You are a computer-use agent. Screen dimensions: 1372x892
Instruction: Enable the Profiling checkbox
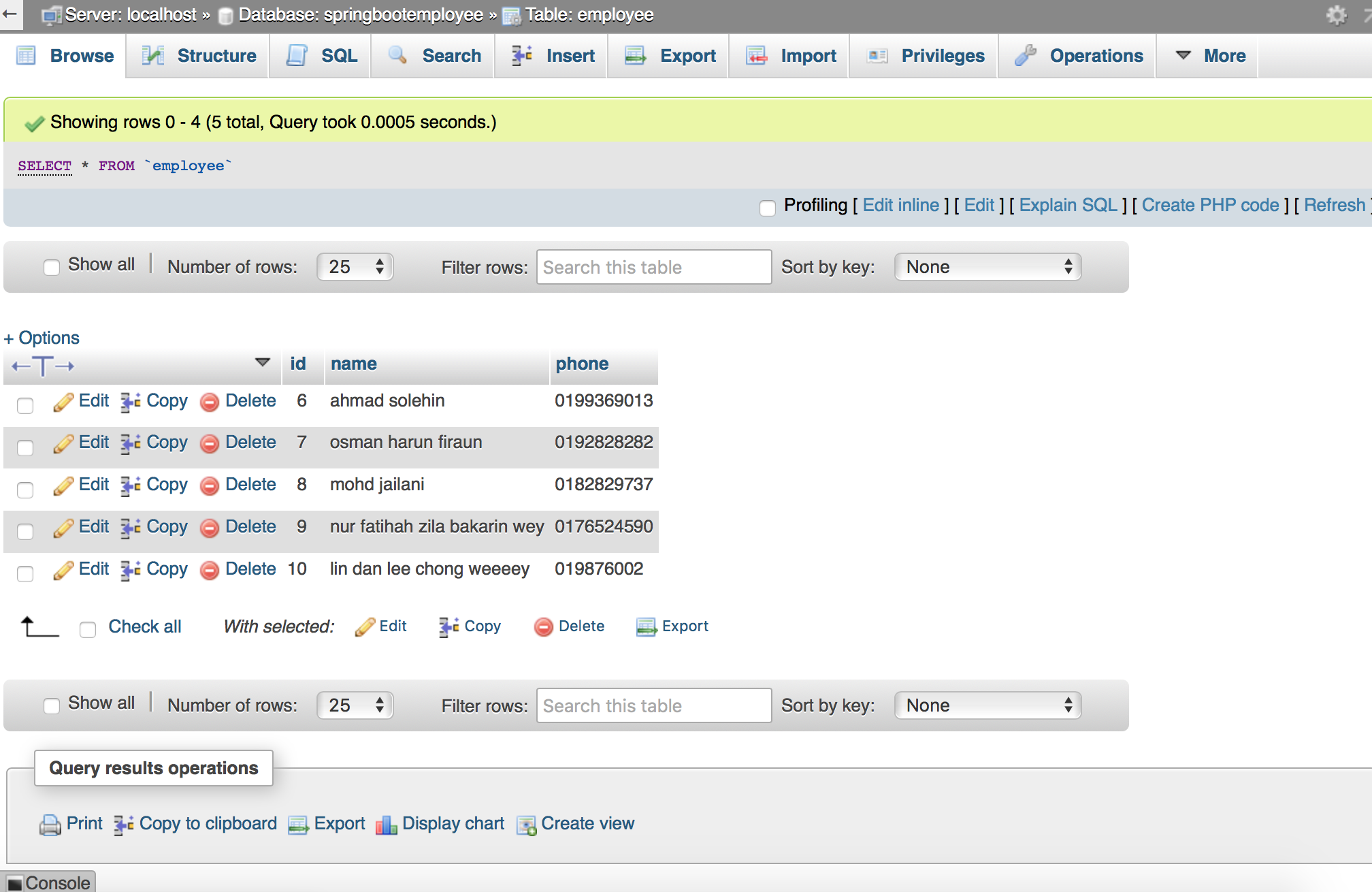768,208
